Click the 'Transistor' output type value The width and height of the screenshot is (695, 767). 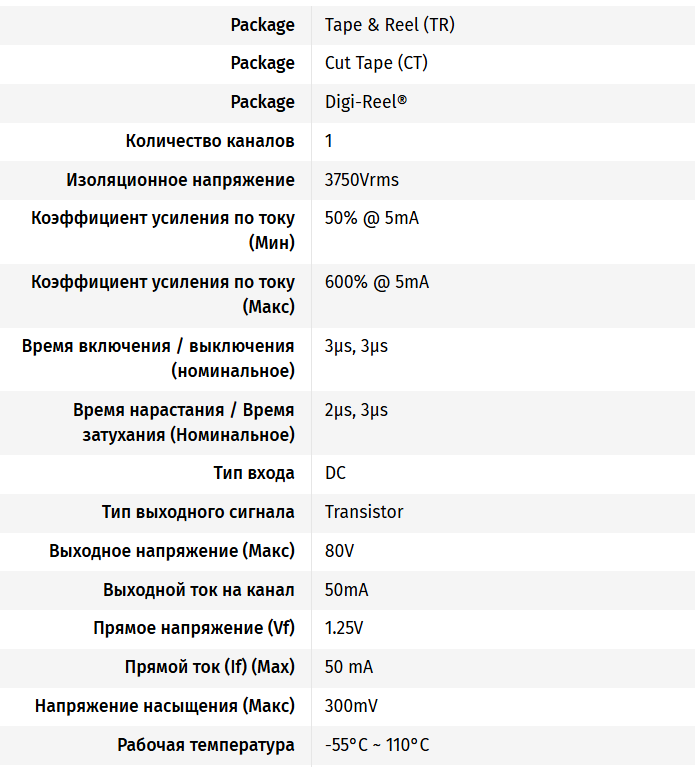(x=364, y=512)
